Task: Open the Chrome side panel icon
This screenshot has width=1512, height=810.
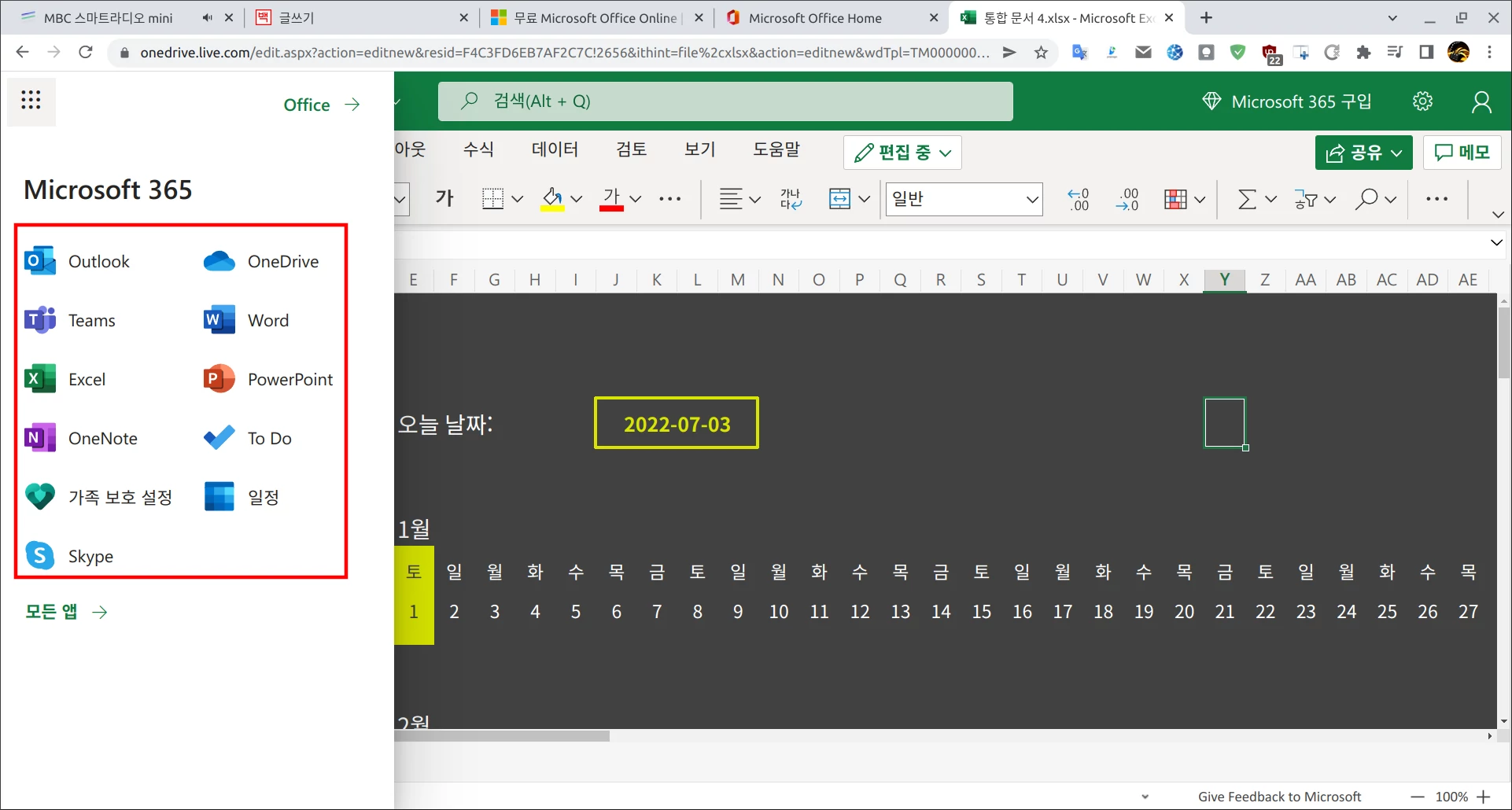Action: (1426, 53)
